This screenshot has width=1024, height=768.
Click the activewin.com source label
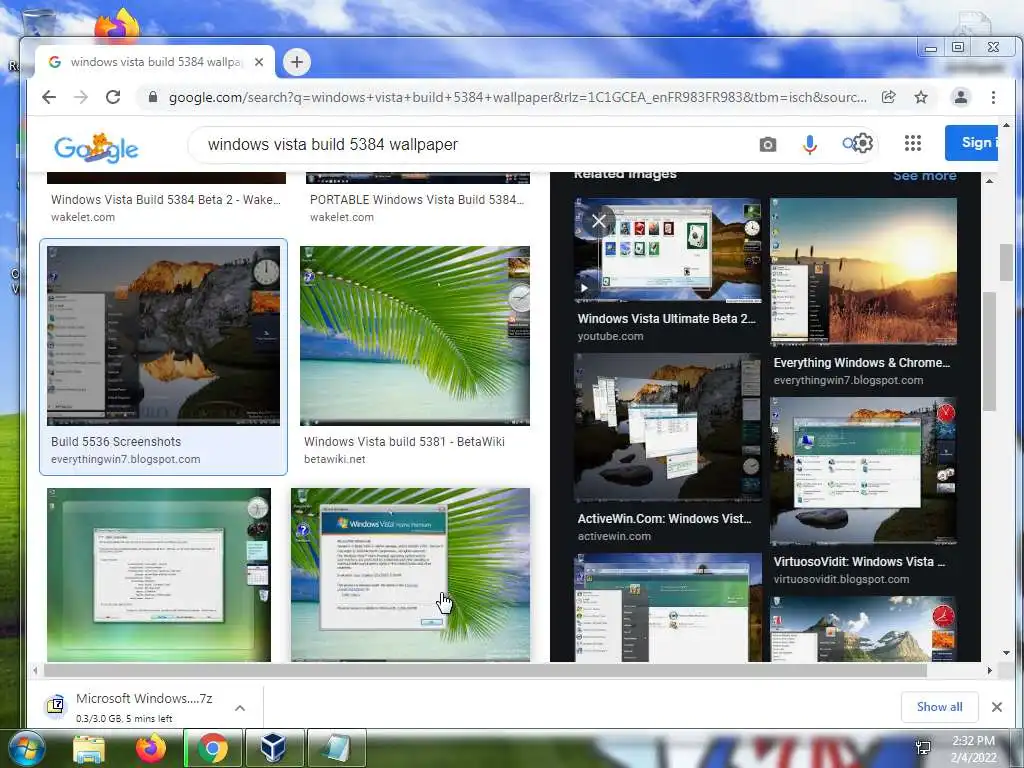coord(614,536)
